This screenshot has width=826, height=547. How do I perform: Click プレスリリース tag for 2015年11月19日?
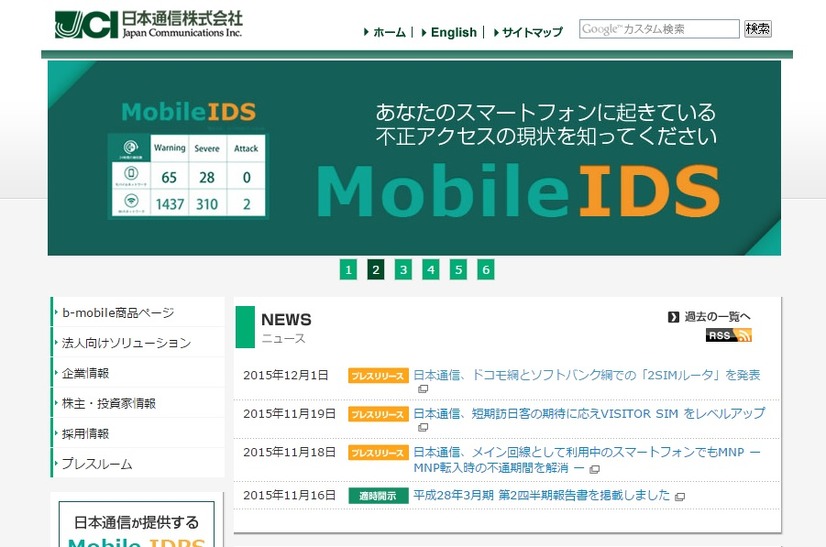(x=378, y=414)
